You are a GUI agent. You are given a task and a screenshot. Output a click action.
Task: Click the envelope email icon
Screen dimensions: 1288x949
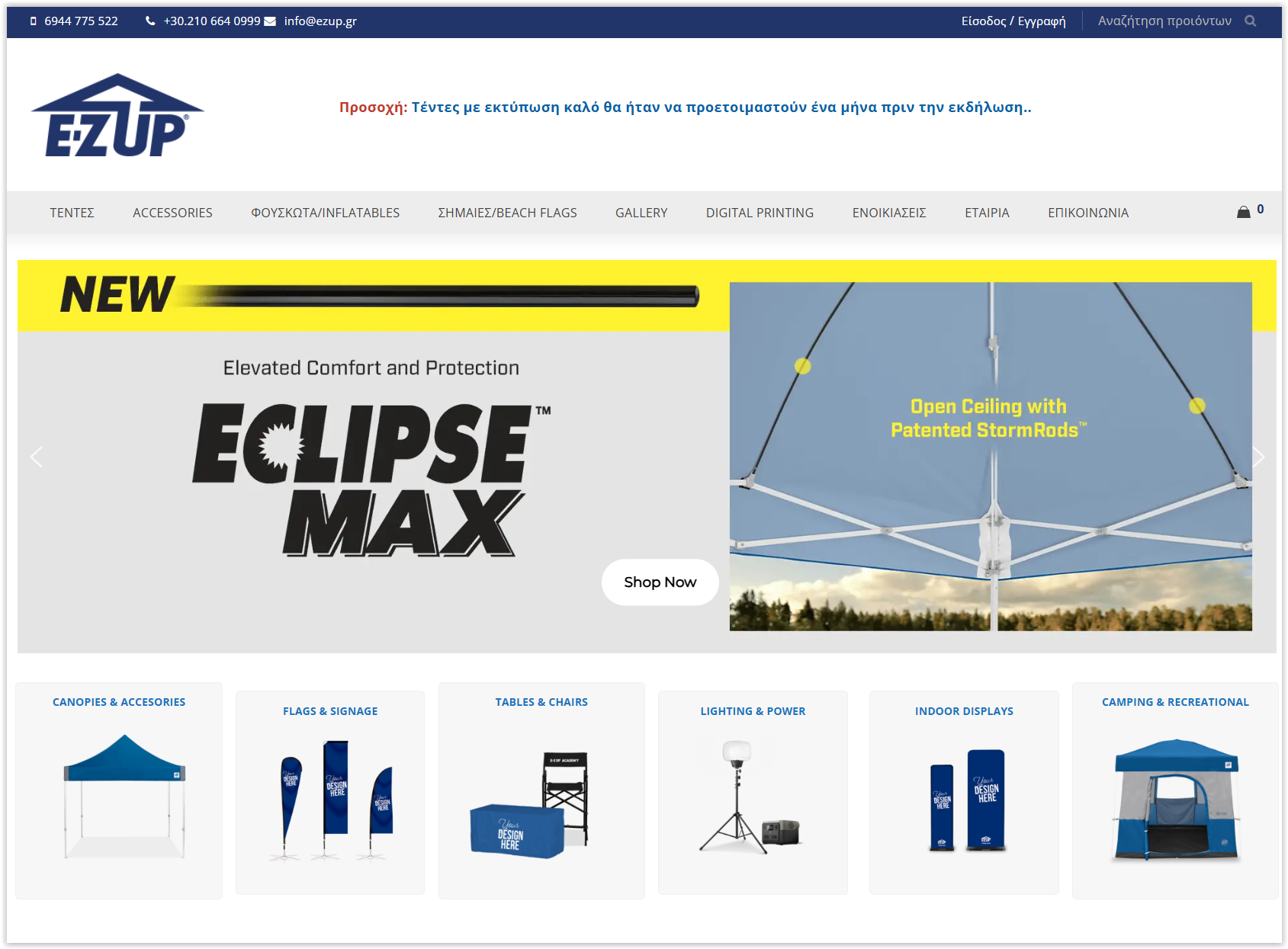(x=270, y=21)
